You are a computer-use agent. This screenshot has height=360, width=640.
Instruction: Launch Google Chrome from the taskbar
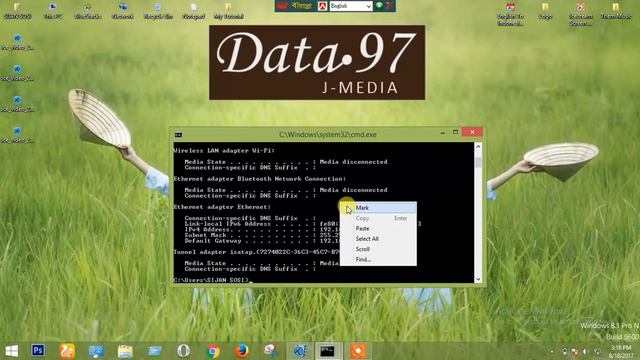tap(213, 351)
